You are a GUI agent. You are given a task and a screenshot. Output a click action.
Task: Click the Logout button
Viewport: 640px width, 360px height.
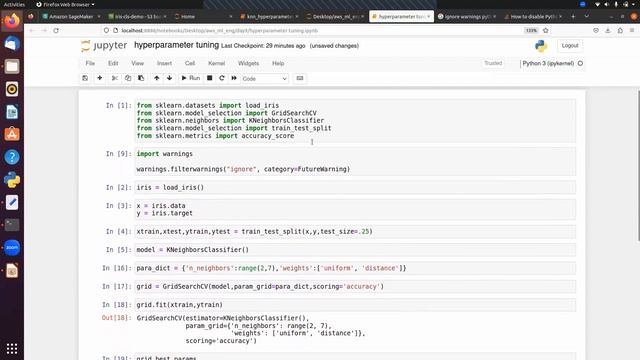(x=570, y=46)
